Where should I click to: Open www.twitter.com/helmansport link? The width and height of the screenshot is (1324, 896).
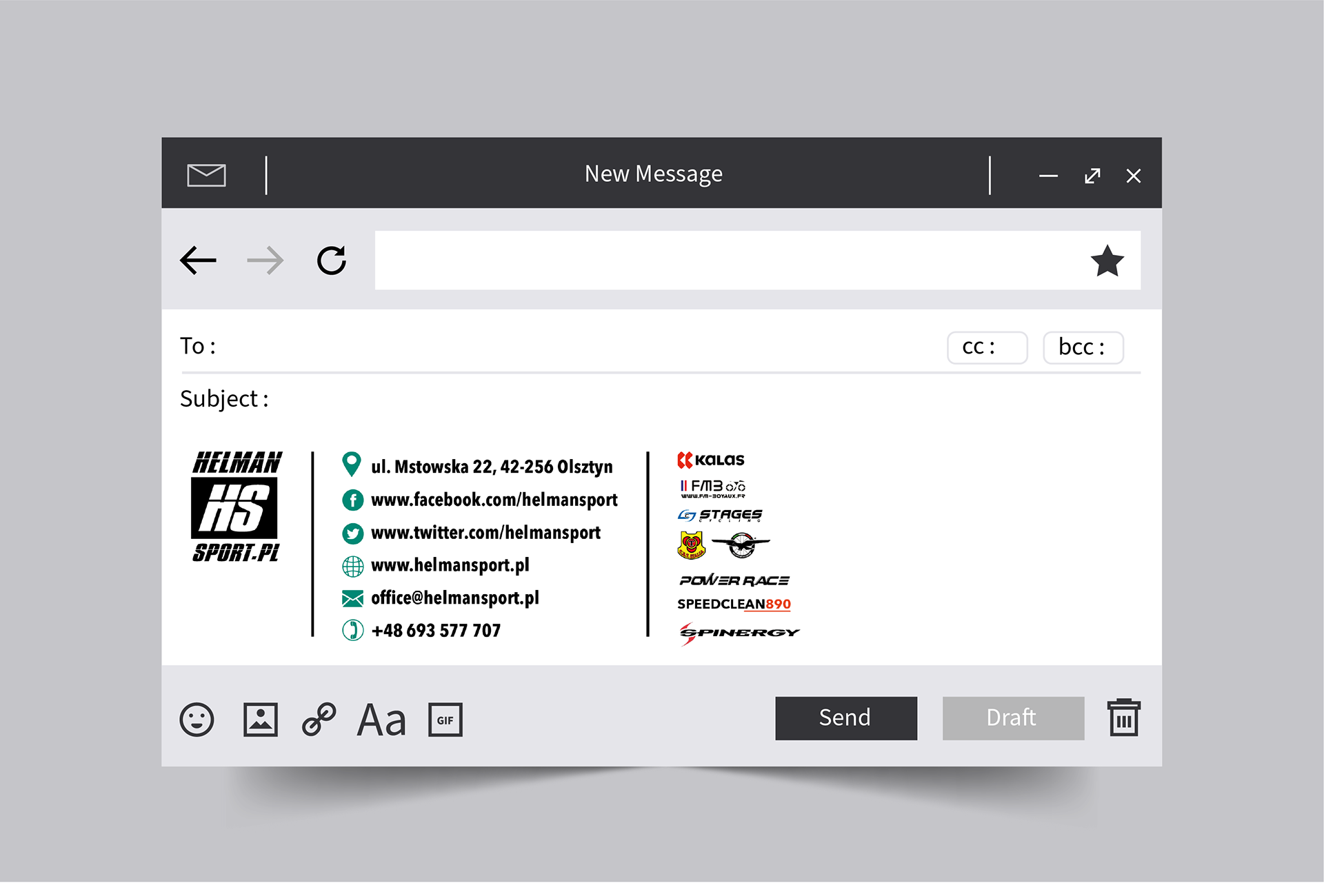[x=485, y=533]
